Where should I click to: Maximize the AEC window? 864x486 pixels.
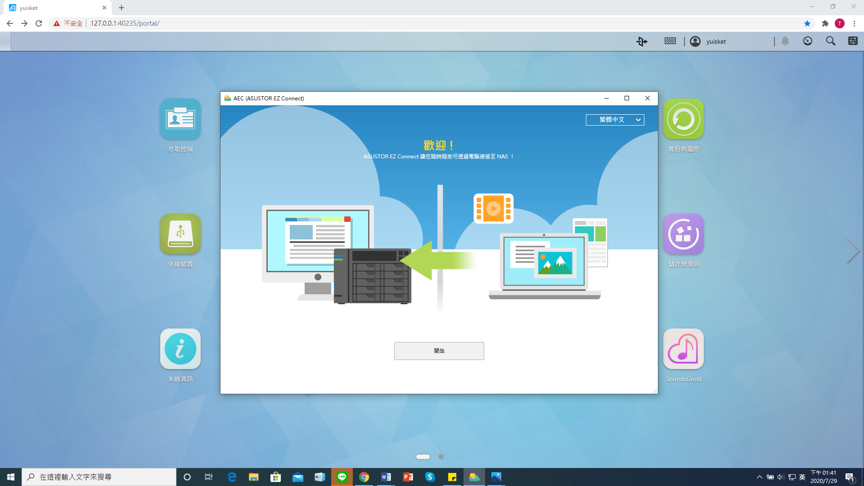[627, 98]
